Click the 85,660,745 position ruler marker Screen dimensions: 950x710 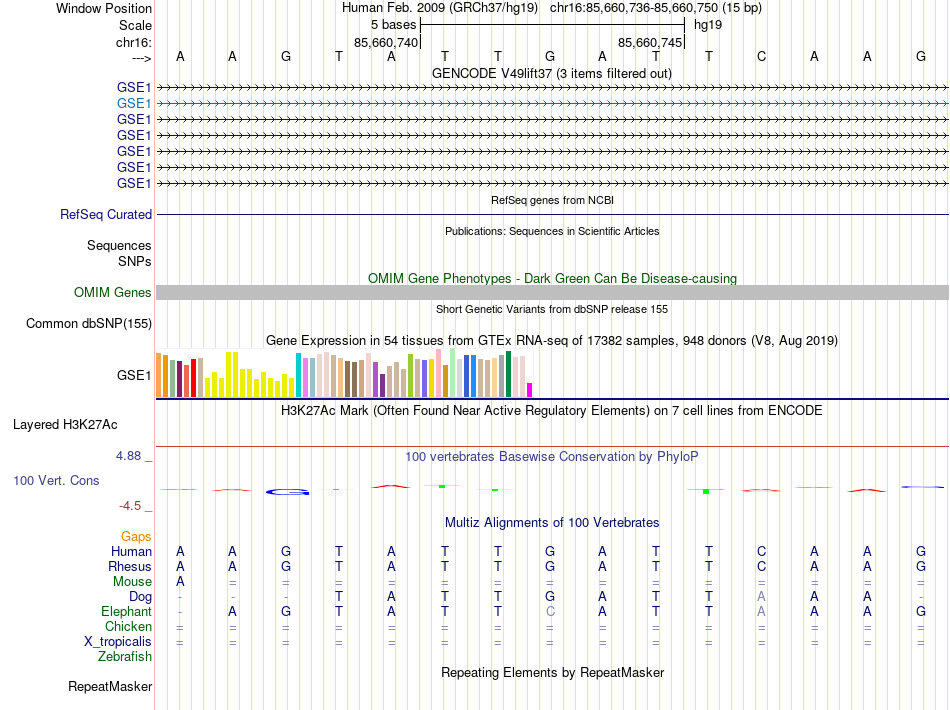pos(650,42)
